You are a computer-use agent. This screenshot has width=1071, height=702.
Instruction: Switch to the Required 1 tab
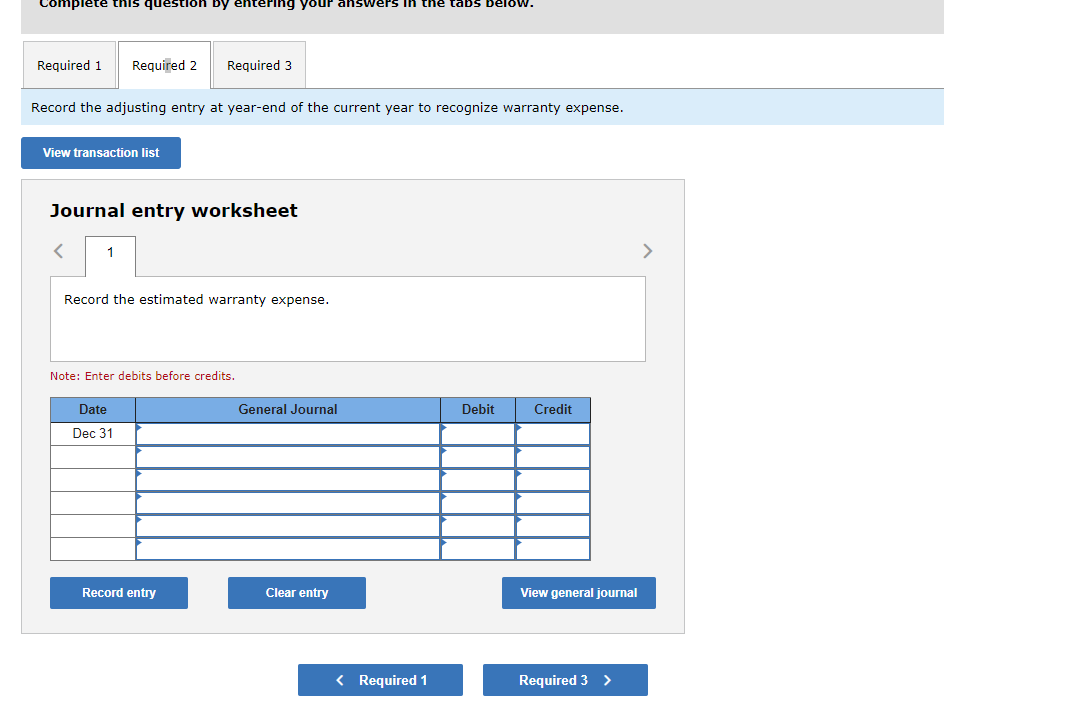point(69,64)
